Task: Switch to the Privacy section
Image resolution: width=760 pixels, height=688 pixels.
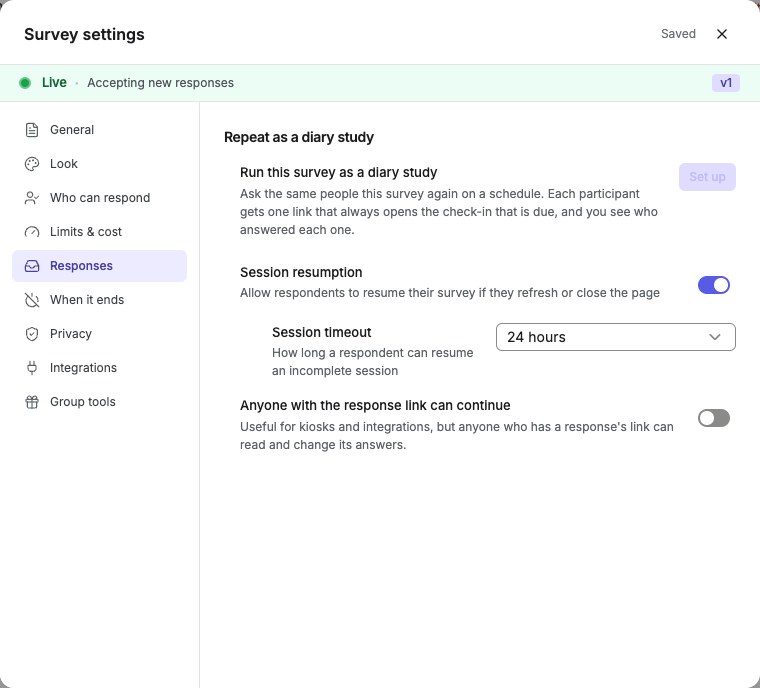Action: 99,334
